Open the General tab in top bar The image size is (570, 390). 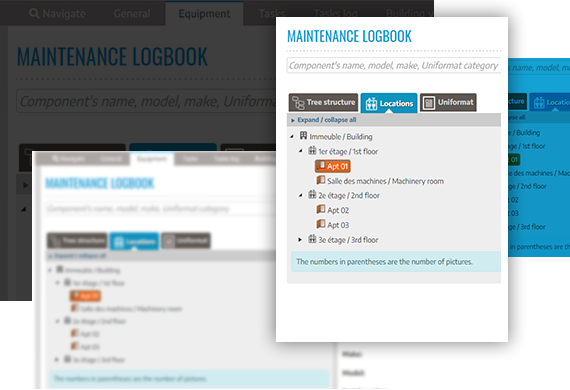[132, 14]
